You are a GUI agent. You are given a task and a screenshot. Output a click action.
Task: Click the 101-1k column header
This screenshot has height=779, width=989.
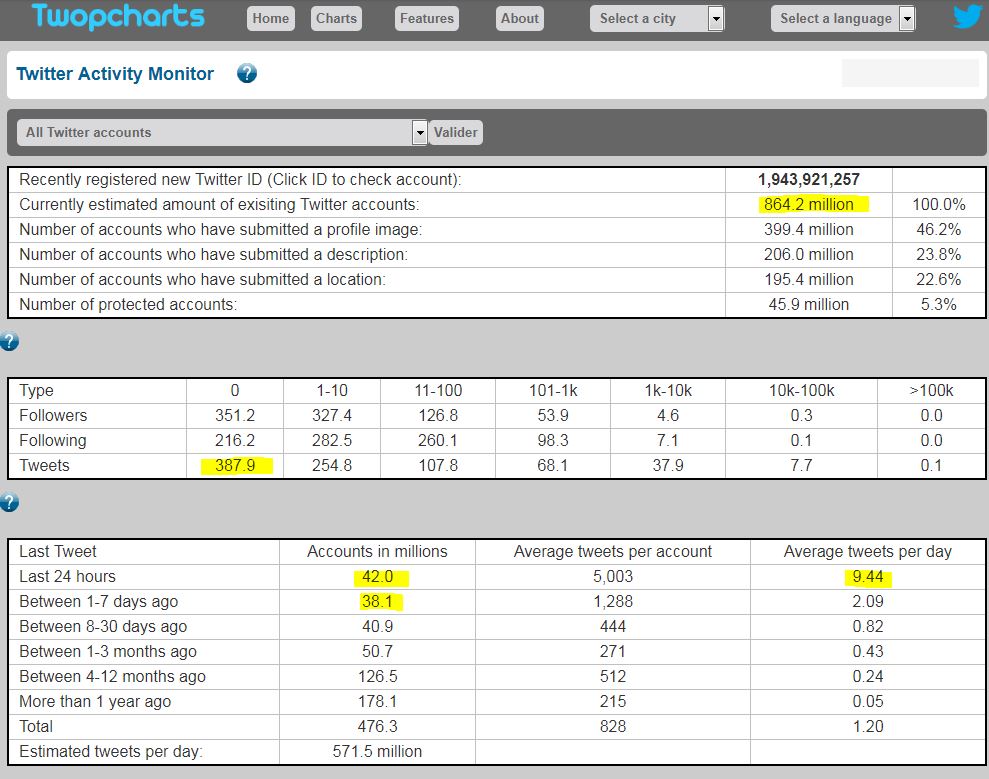pos(553,390)
